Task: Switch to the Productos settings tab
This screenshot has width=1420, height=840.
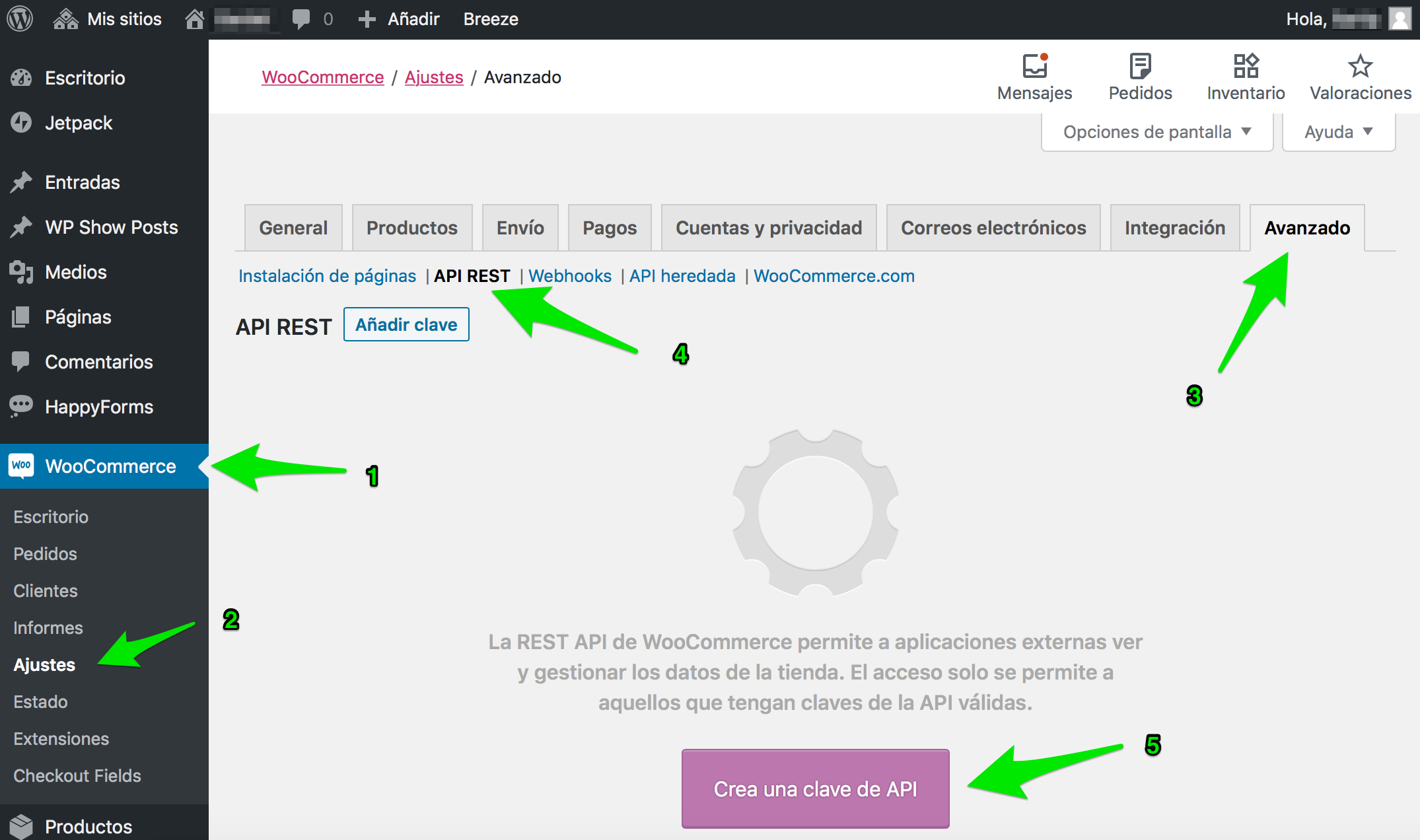Action: click(x=412, y=228)
